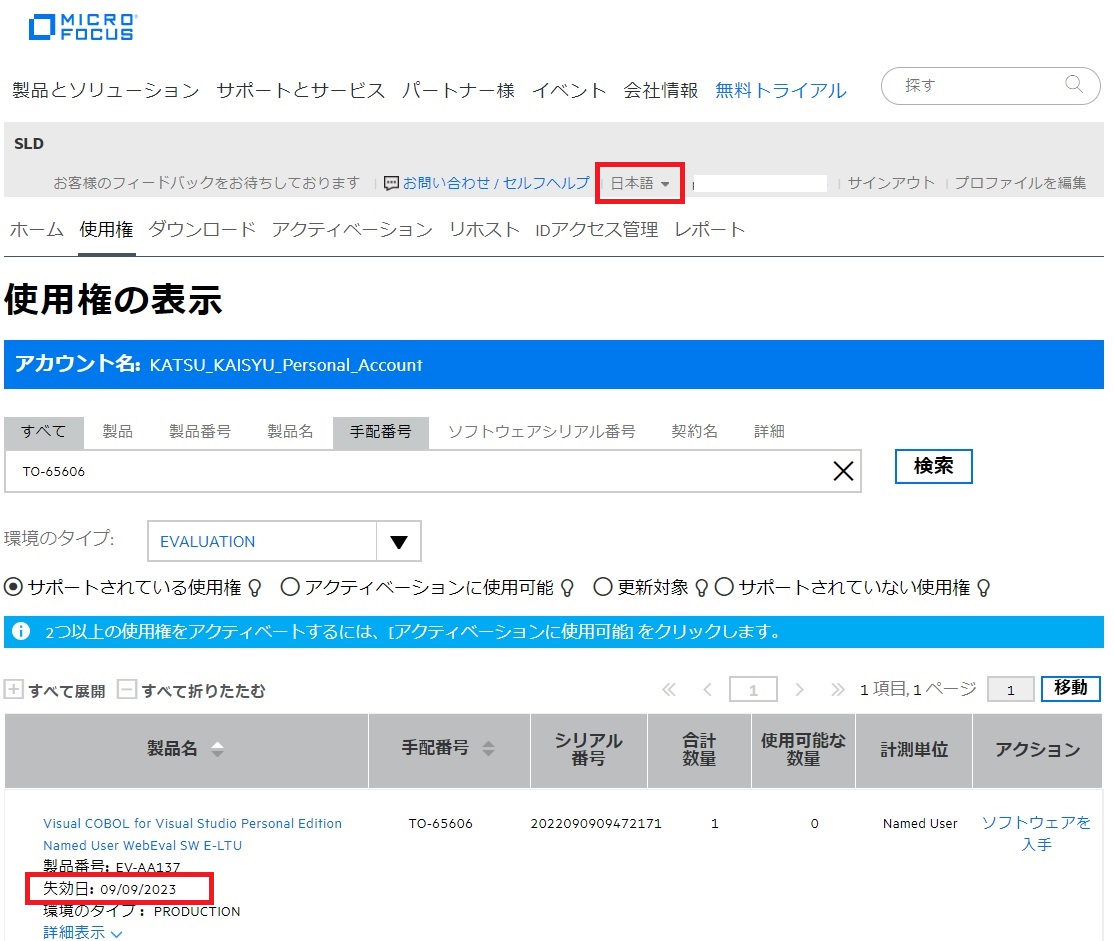Click the プロファイルを編集 link
1114x941 pixels.
click(x=1020, y=183)
